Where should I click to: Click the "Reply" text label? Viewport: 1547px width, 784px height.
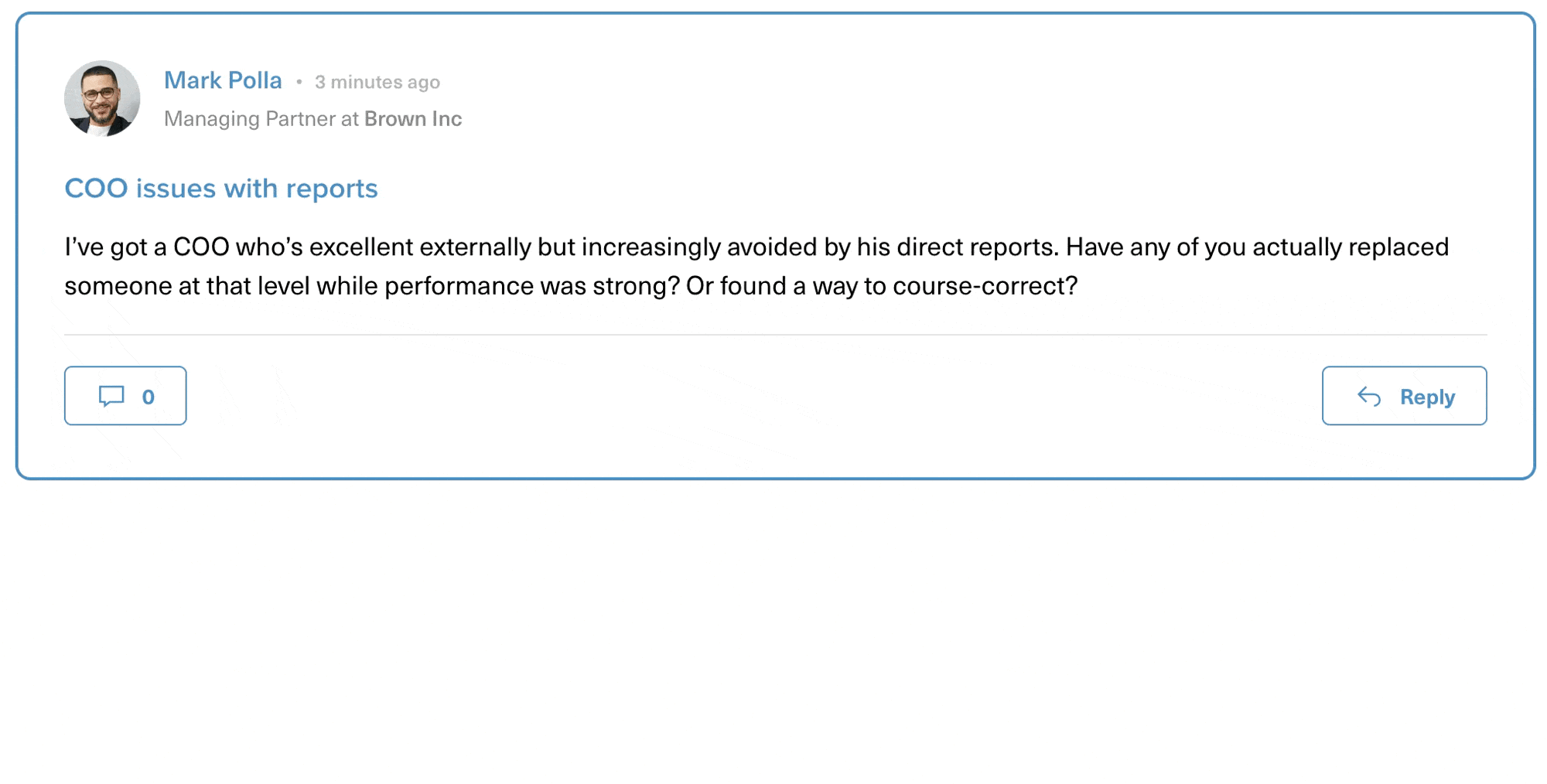click(x=1427, y=397)
